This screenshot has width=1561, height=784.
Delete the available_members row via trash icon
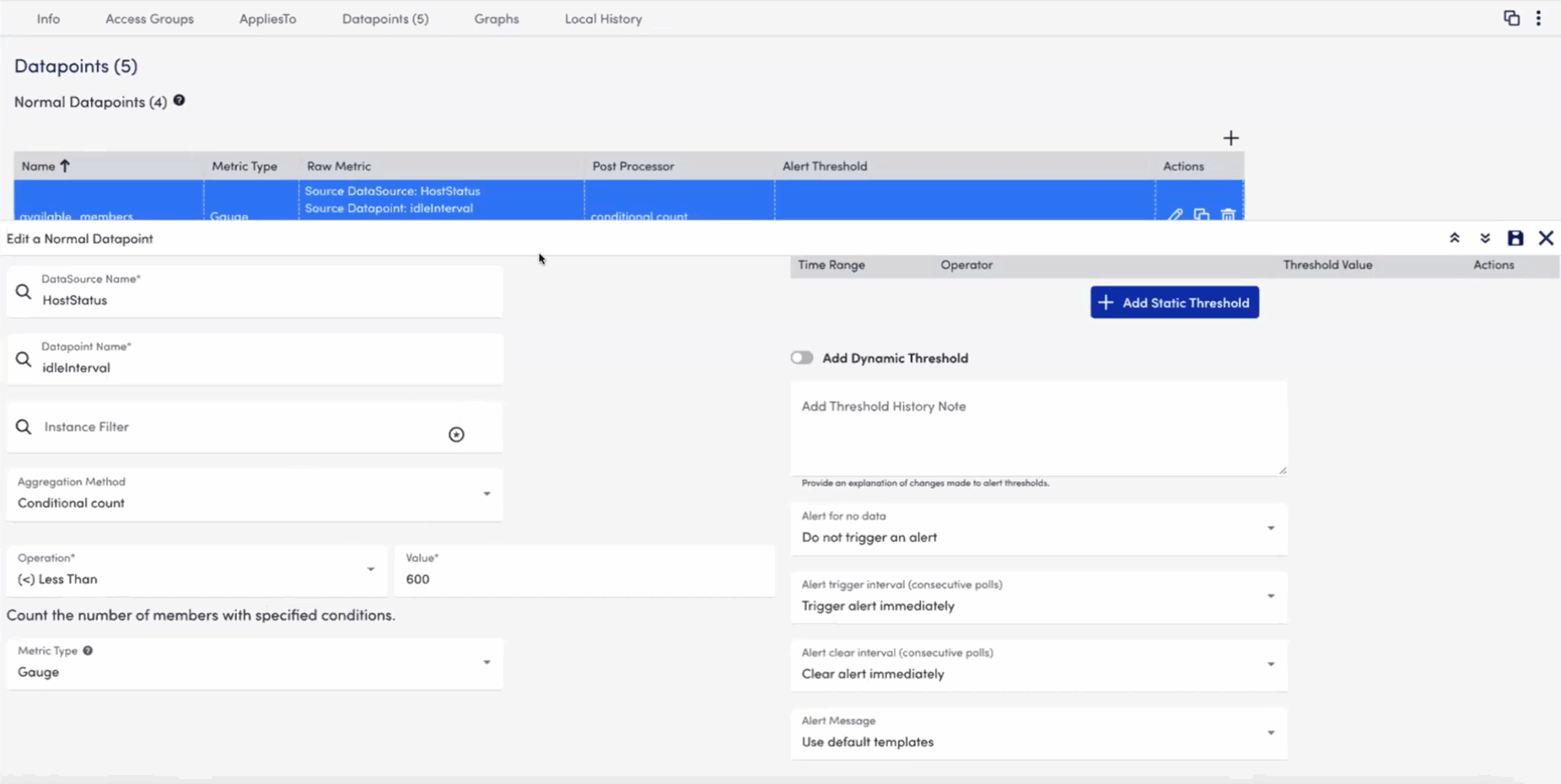point(1227,214)
